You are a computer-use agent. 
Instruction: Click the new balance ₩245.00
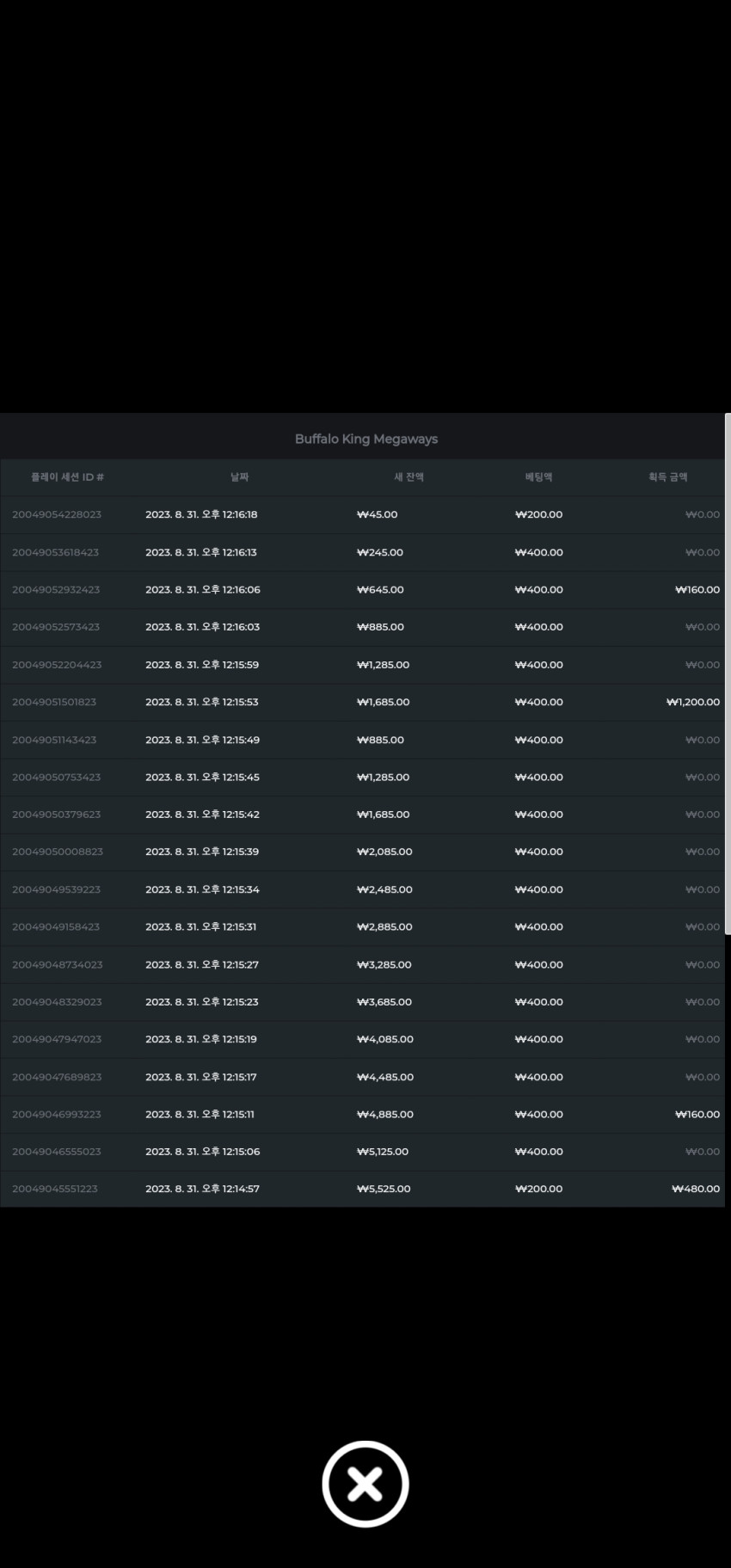(x=380, y=552)
